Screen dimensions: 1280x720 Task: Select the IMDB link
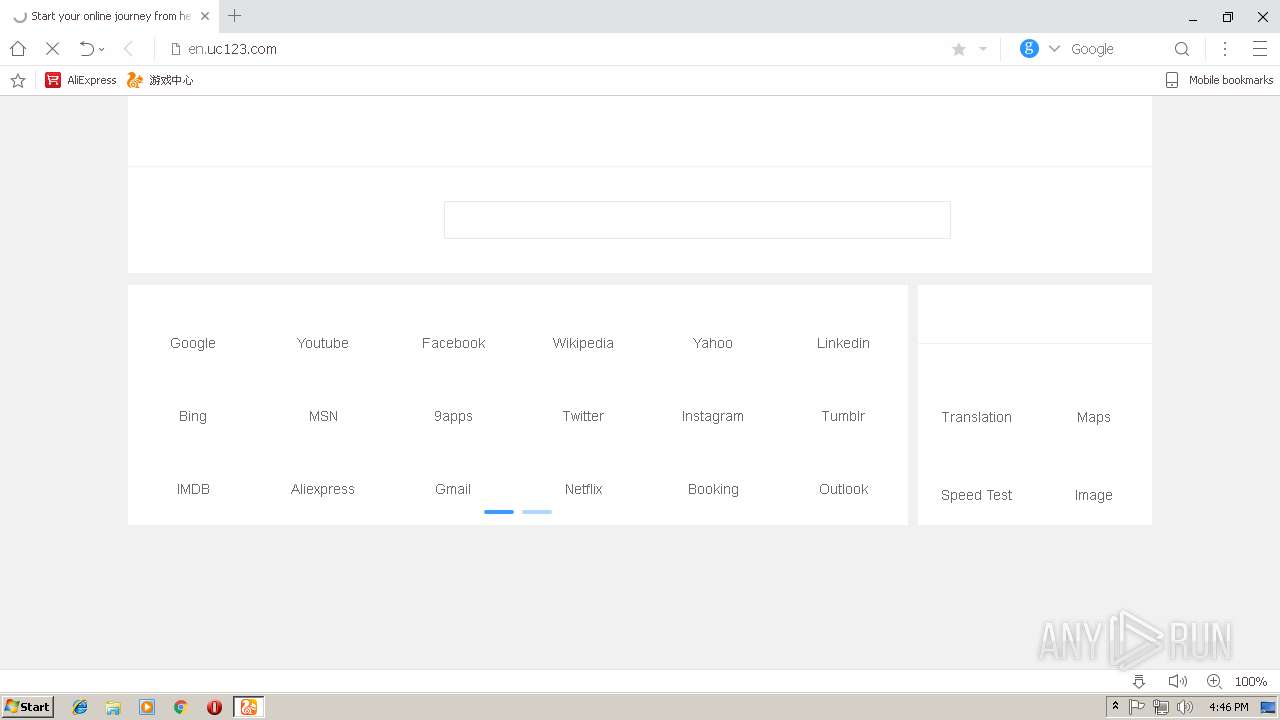click(193, 489)
